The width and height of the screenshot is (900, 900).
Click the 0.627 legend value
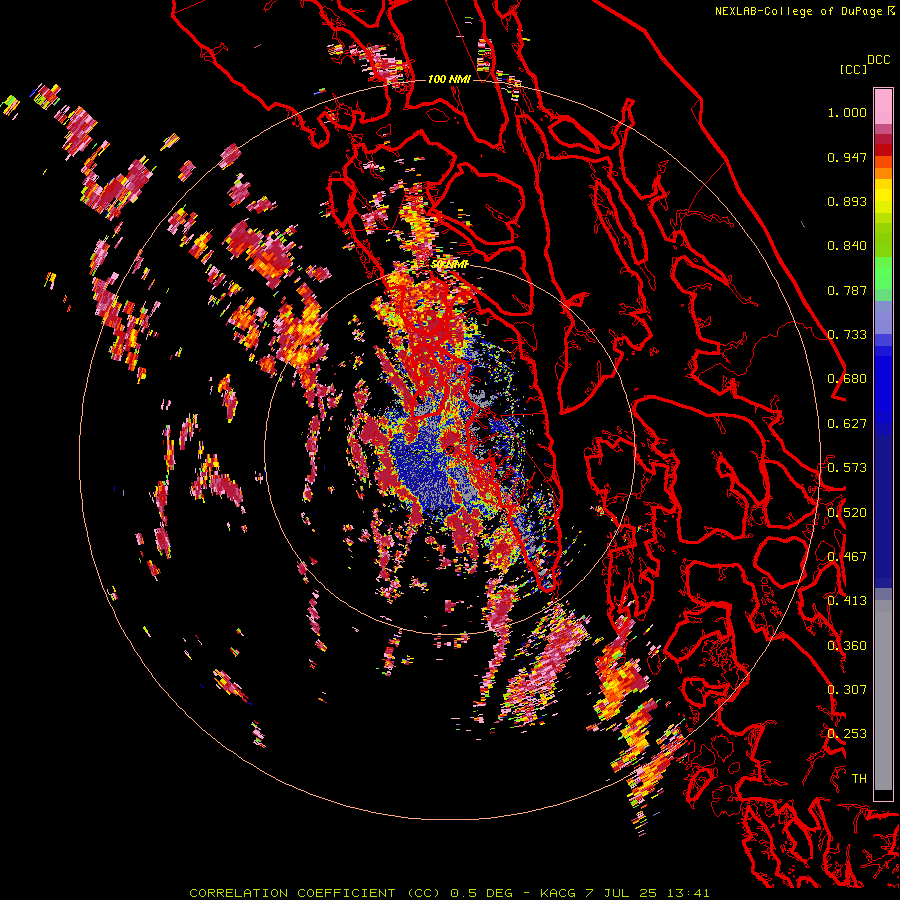(x=847, y=424)
